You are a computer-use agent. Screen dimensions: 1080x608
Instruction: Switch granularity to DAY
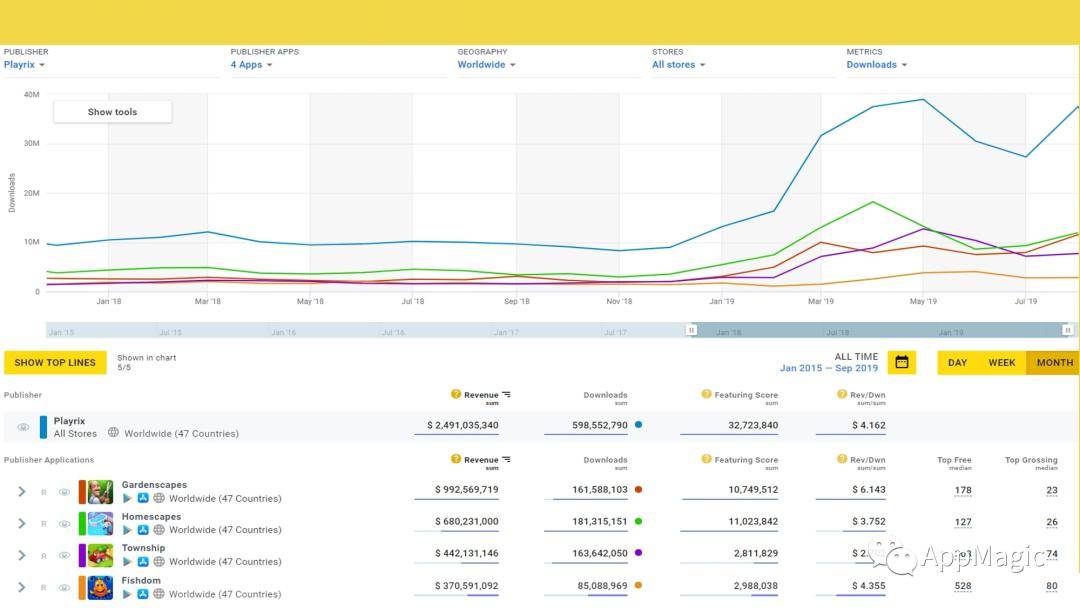tap(957, 363)
